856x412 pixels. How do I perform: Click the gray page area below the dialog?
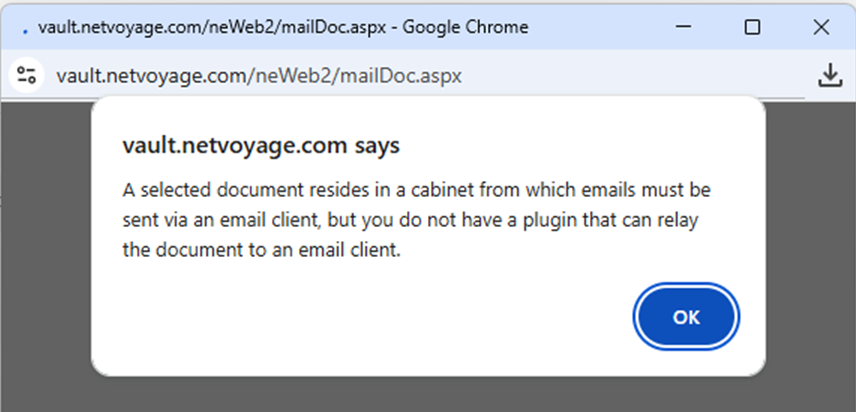coord(428,394)
